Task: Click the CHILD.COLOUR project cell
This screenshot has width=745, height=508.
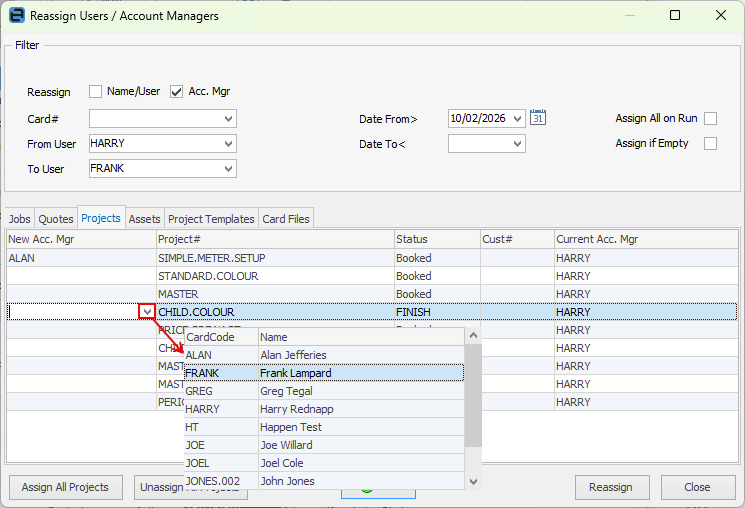Action: tap(275, 312)
